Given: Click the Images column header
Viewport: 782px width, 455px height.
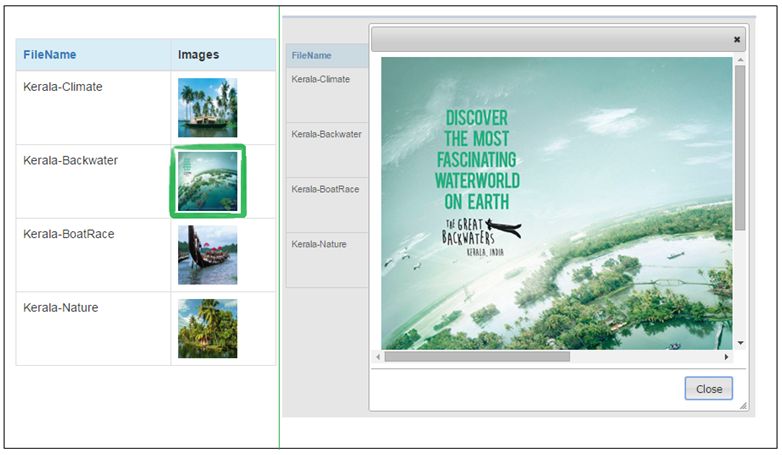Looking at the screenshot, I should (x=198, y=55).
